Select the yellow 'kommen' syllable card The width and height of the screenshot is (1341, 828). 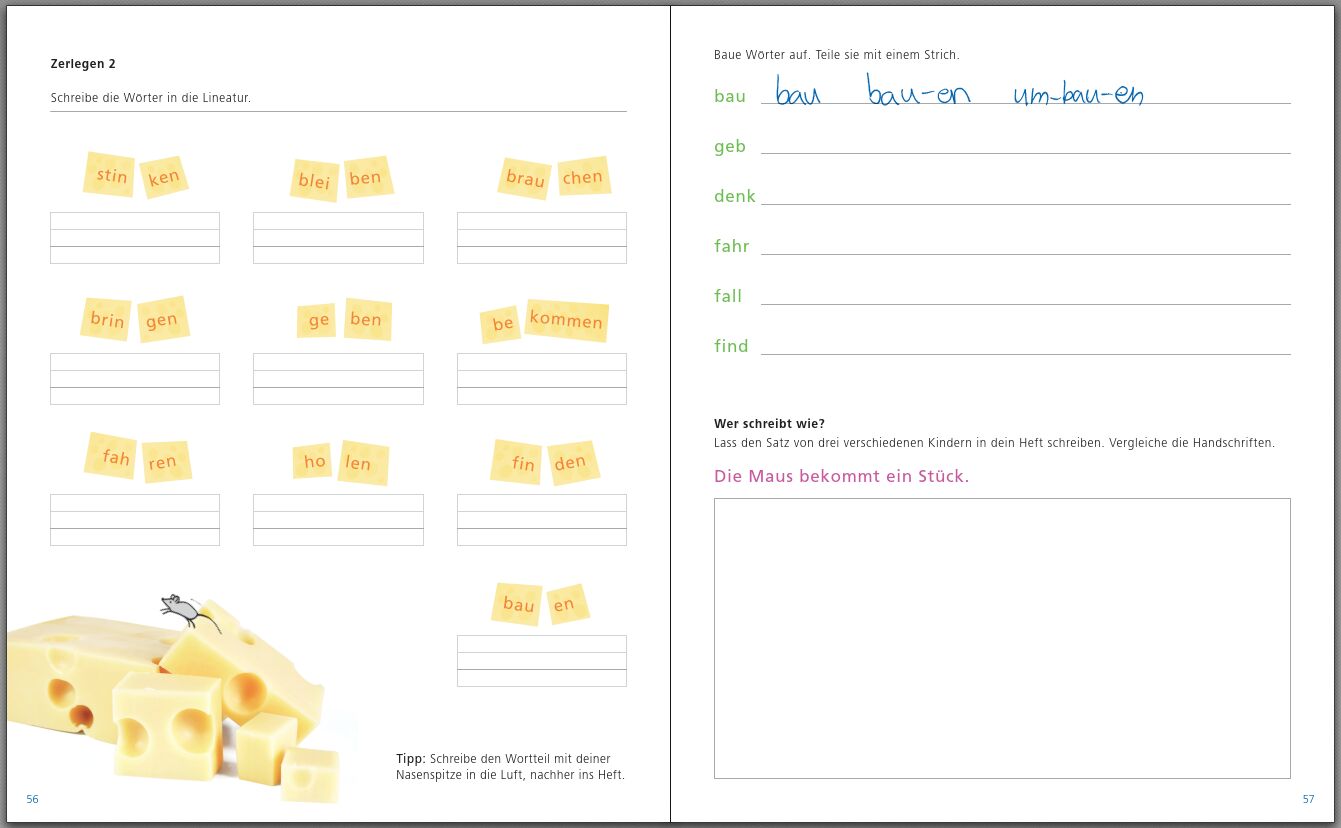tap(566, 320)
